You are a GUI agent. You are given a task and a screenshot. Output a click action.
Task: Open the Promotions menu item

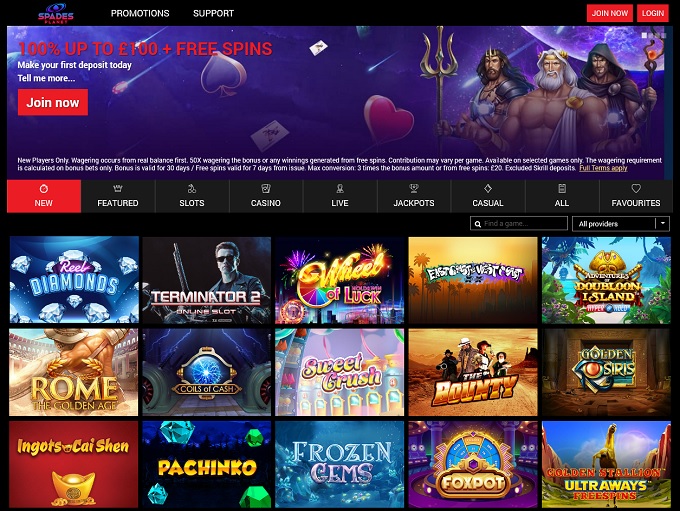[x=140, y=13]
